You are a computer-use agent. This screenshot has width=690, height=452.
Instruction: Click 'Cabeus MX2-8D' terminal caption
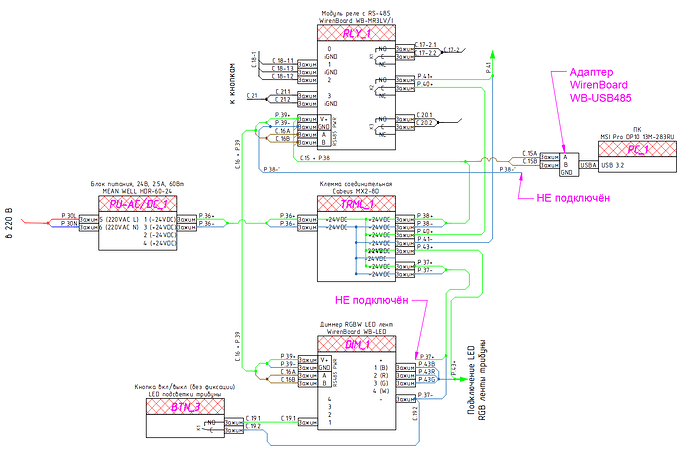(x=356, y=191)
